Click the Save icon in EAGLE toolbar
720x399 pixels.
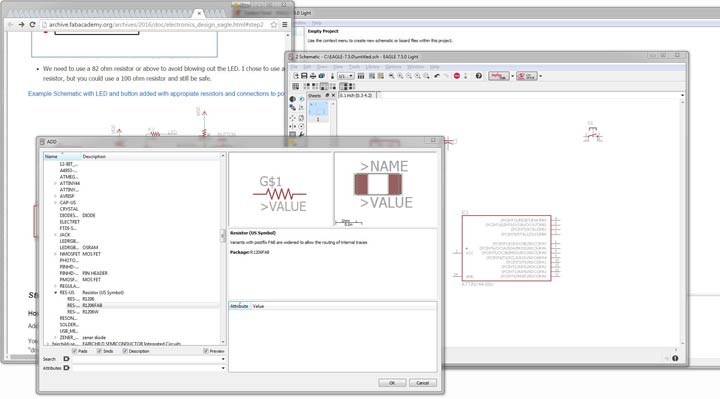click(304, 76)
